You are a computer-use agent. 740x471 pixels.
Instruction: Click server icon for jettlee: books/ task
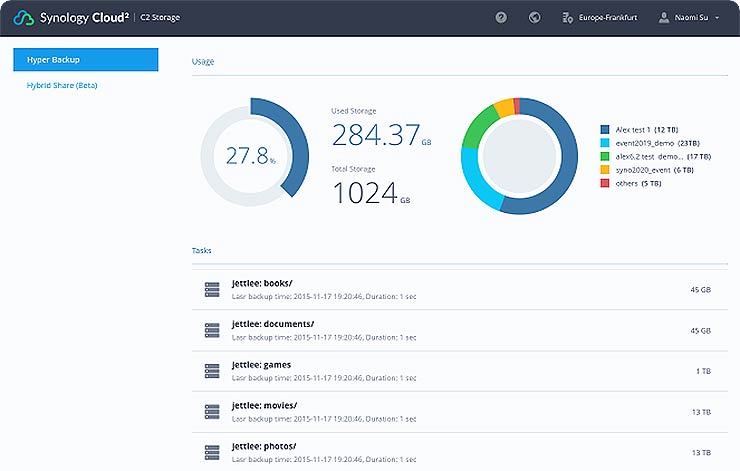211,289
